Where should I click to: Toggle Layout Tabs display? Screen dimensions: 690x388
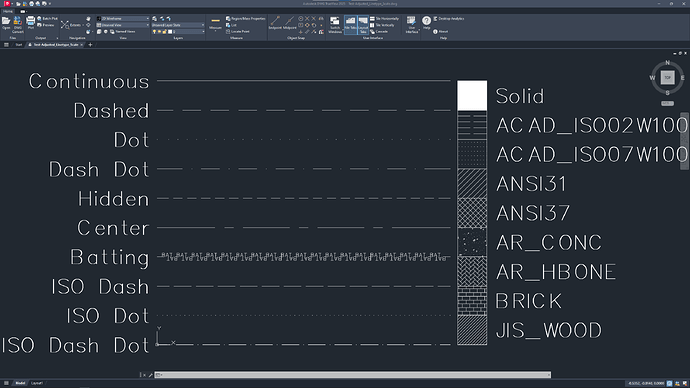[363, 25]
